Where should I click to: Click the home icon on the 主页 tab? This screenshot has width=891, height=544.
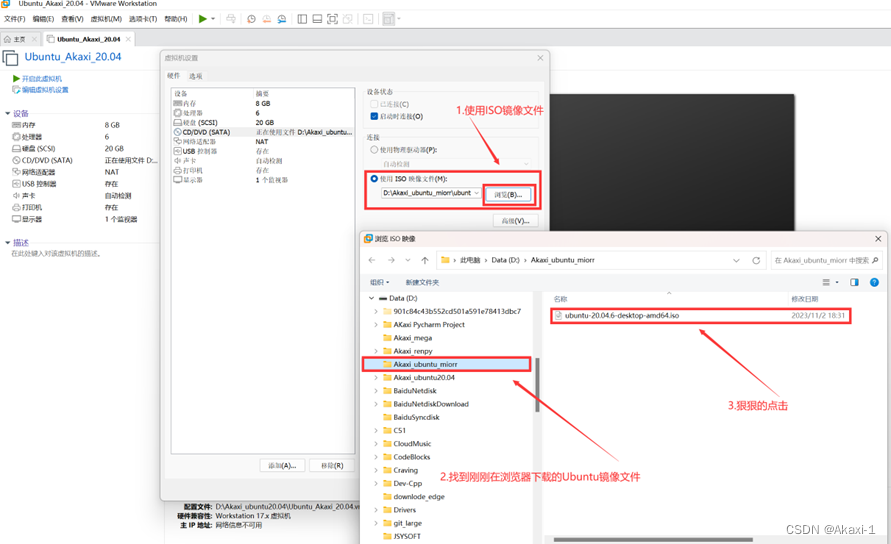tap(7, 39)
